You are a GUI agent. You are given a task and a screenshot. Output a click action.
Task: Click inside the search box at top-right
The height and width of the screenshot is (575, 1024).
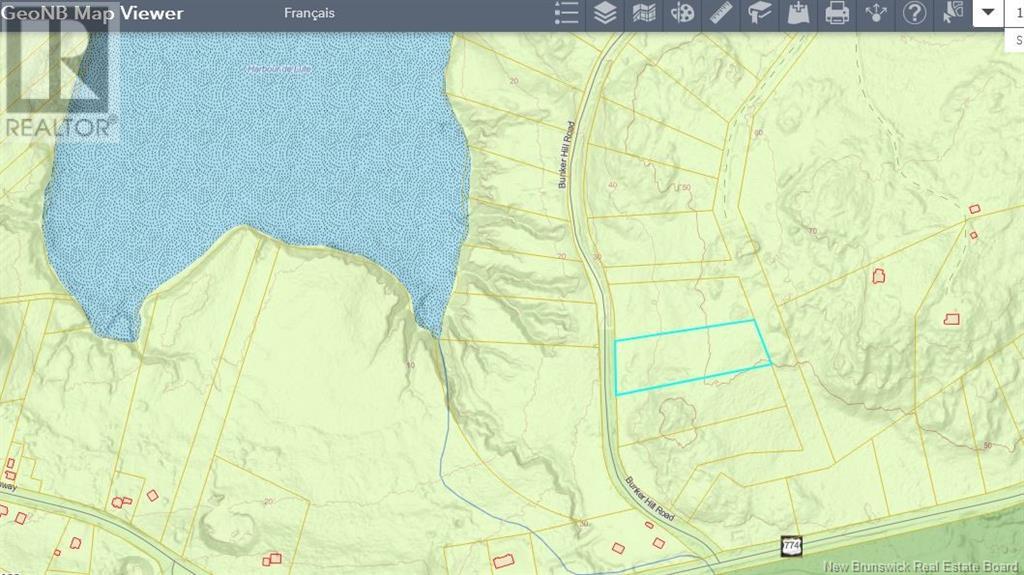click(1014, 12)
